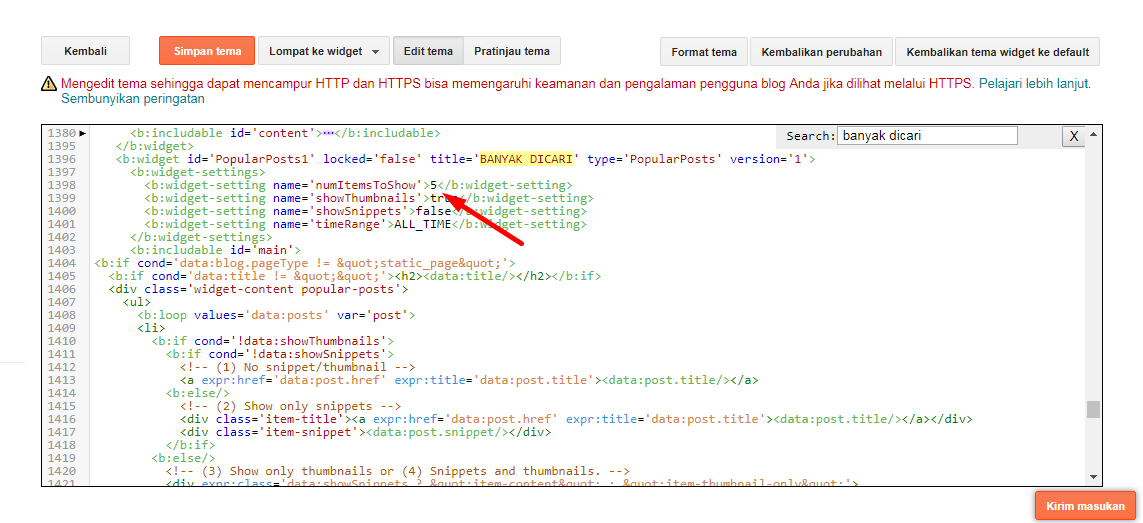Click line number 1404 in the gutter
1143x523 pixels.
point(61,263)
